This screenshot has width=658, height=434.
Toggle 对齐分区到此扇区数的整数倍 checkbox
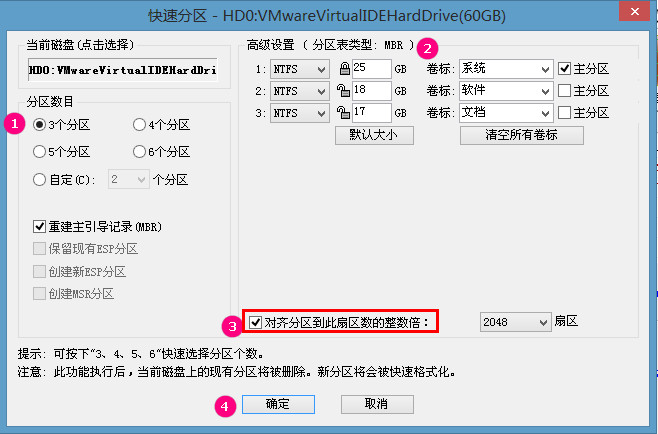point(256,322)
